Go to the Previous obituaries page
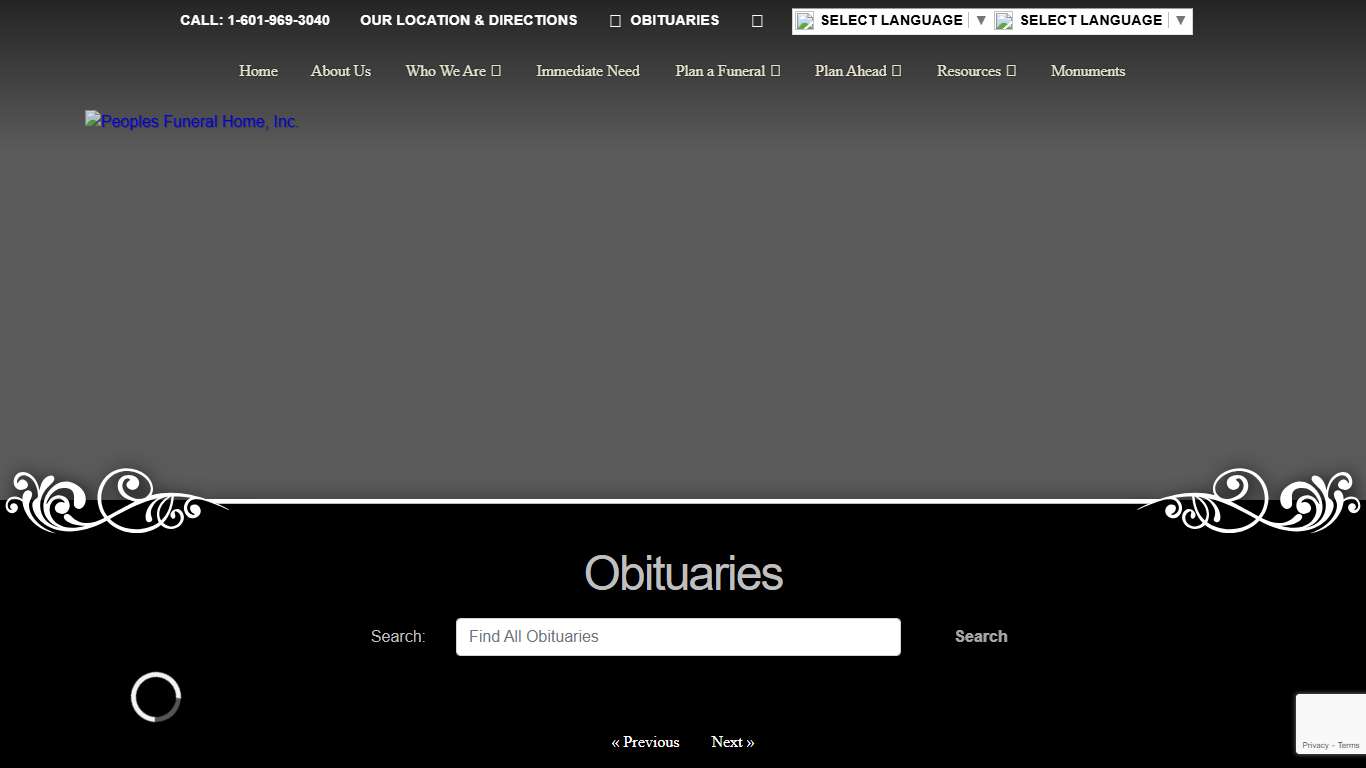Image resolution: width=1366 pixels, height=768 pixels. click(645, 742)
